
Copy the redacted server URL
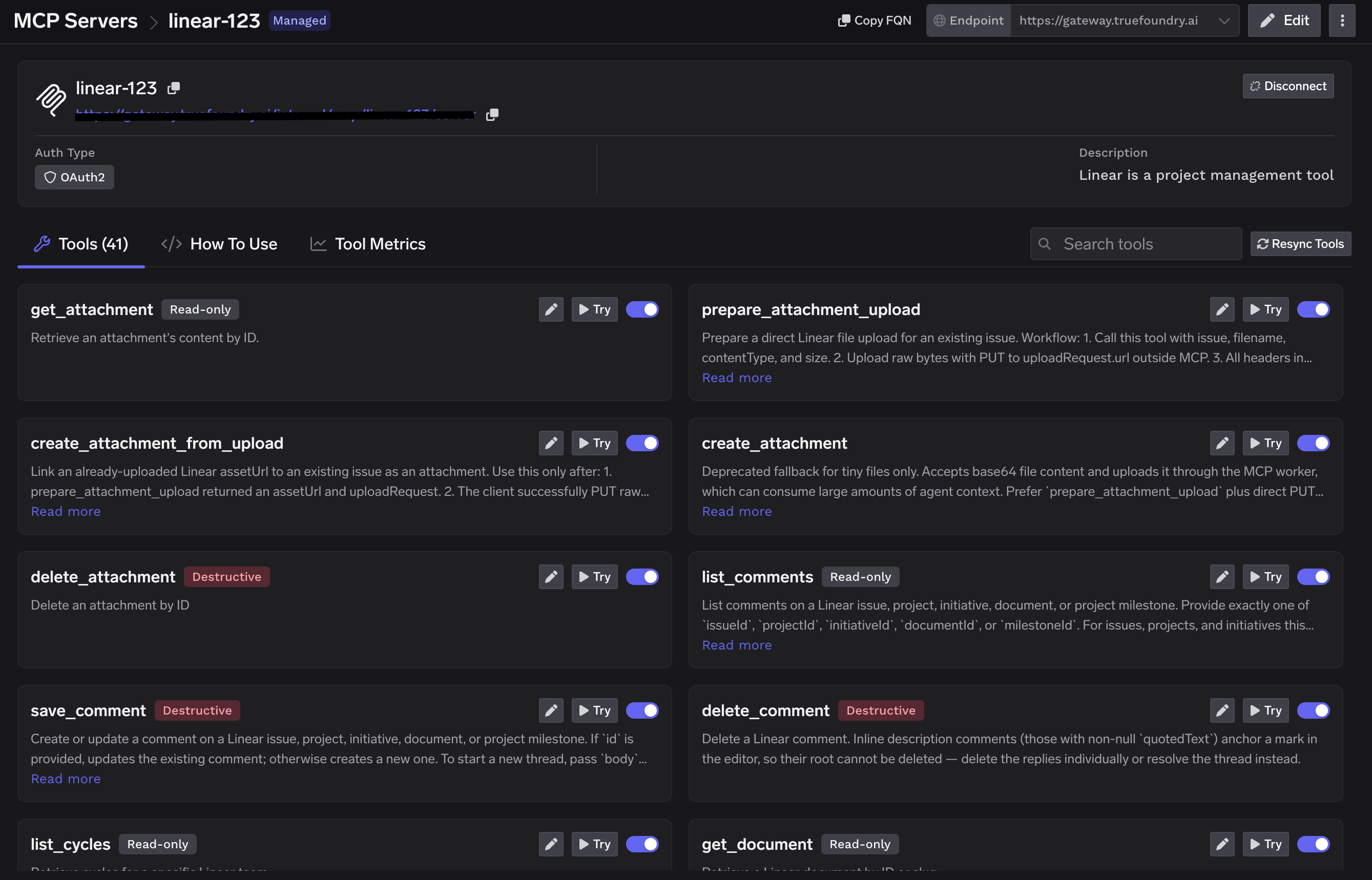(x=492, y=115)
